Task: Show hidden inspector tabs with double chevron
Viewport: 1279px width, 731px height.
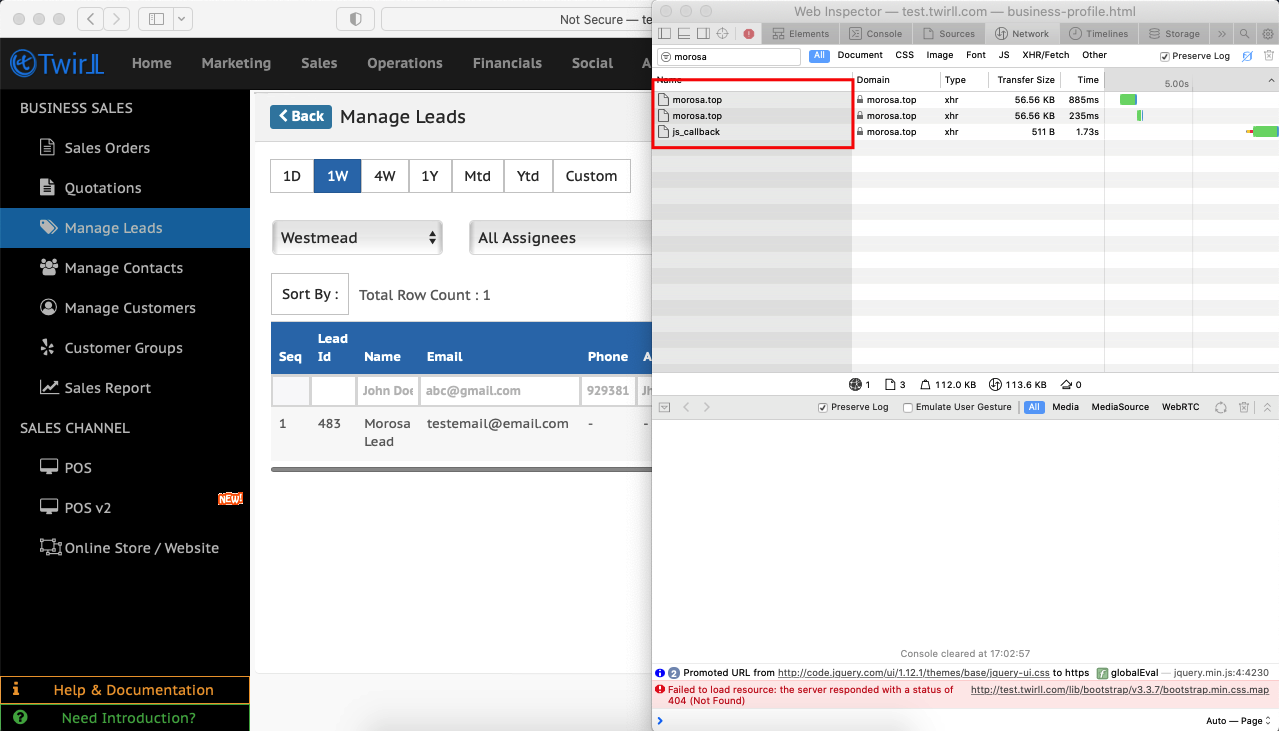Action: click(1221, 34)
